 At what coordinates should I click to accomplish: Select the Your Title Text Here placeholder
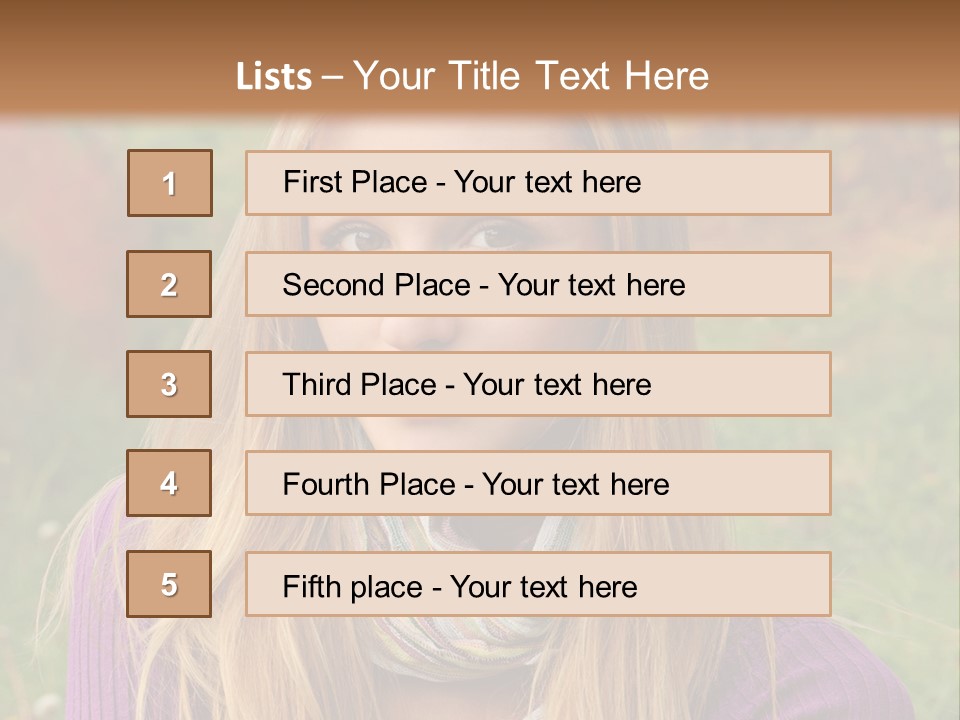[x=531, y=76]
